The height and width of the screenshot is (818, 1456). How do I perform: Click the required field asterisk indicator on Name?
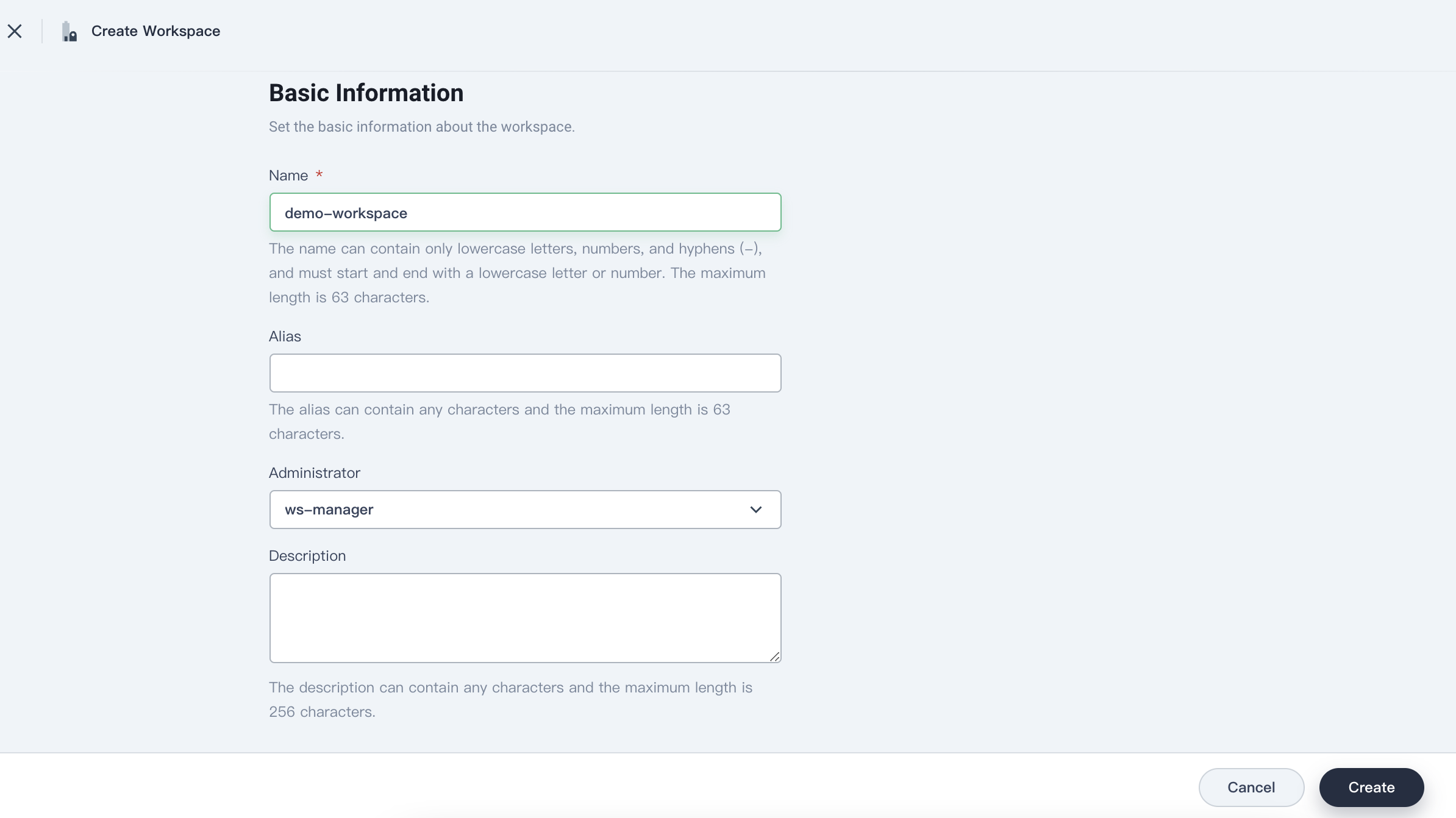pyautogui.click(x=319, y=176)
